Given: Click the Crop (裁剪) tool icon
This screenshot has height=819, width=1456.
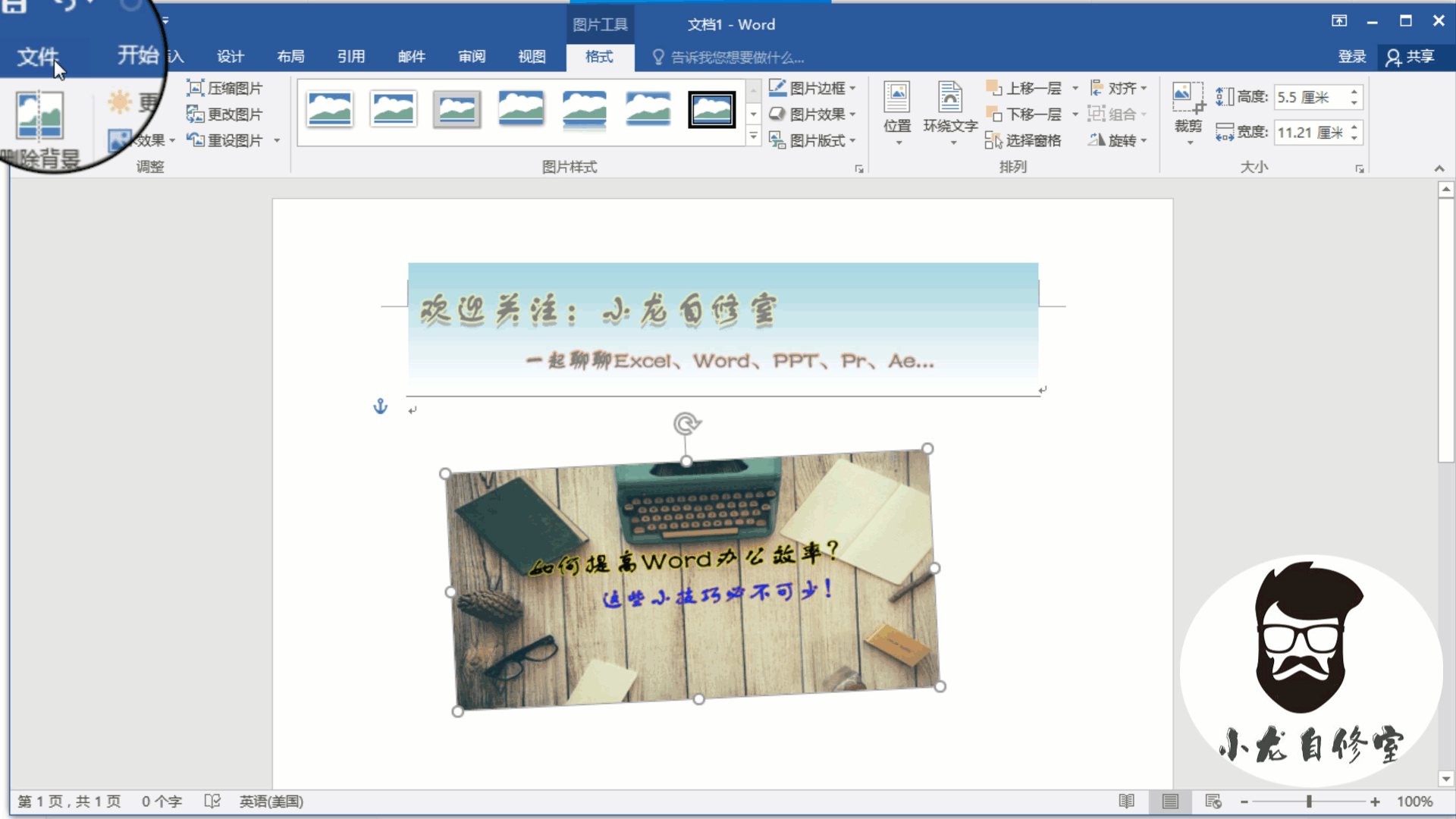Looking at the screenshot, I should pos(1188,99).
